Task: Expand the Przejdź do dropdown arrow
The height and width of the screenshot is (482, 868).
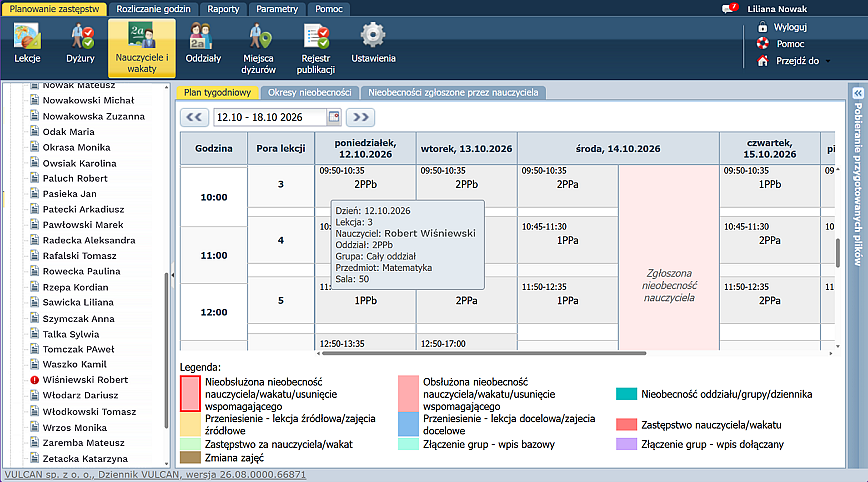Action: 828,61
